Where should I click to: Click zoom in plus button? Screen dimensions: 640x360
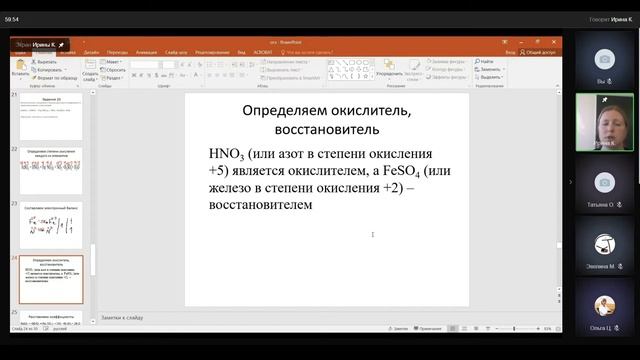538,329
